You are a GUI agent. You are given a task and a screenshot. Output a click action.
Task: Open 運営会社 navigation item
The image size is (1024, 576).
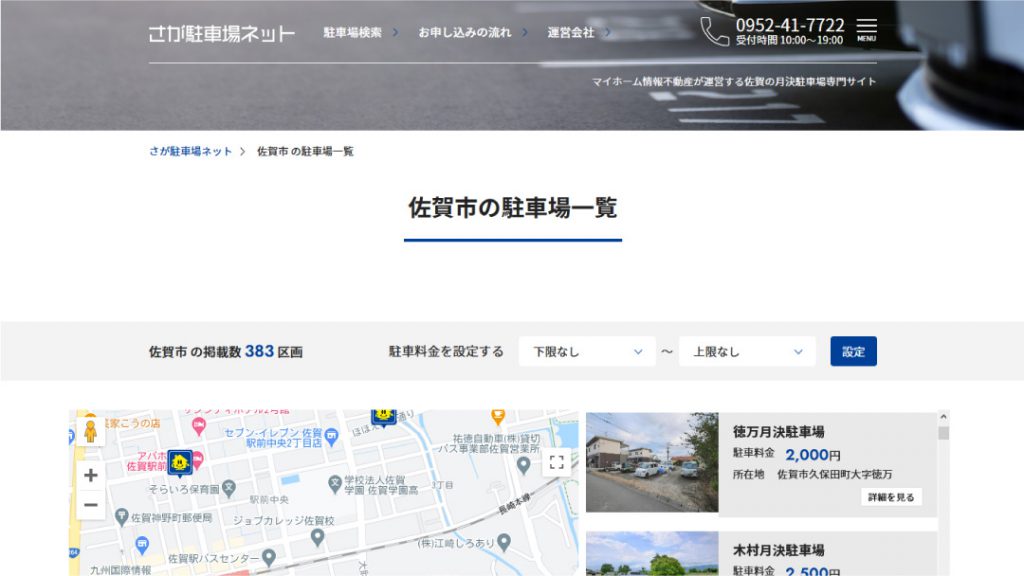[x=571, y=33]
